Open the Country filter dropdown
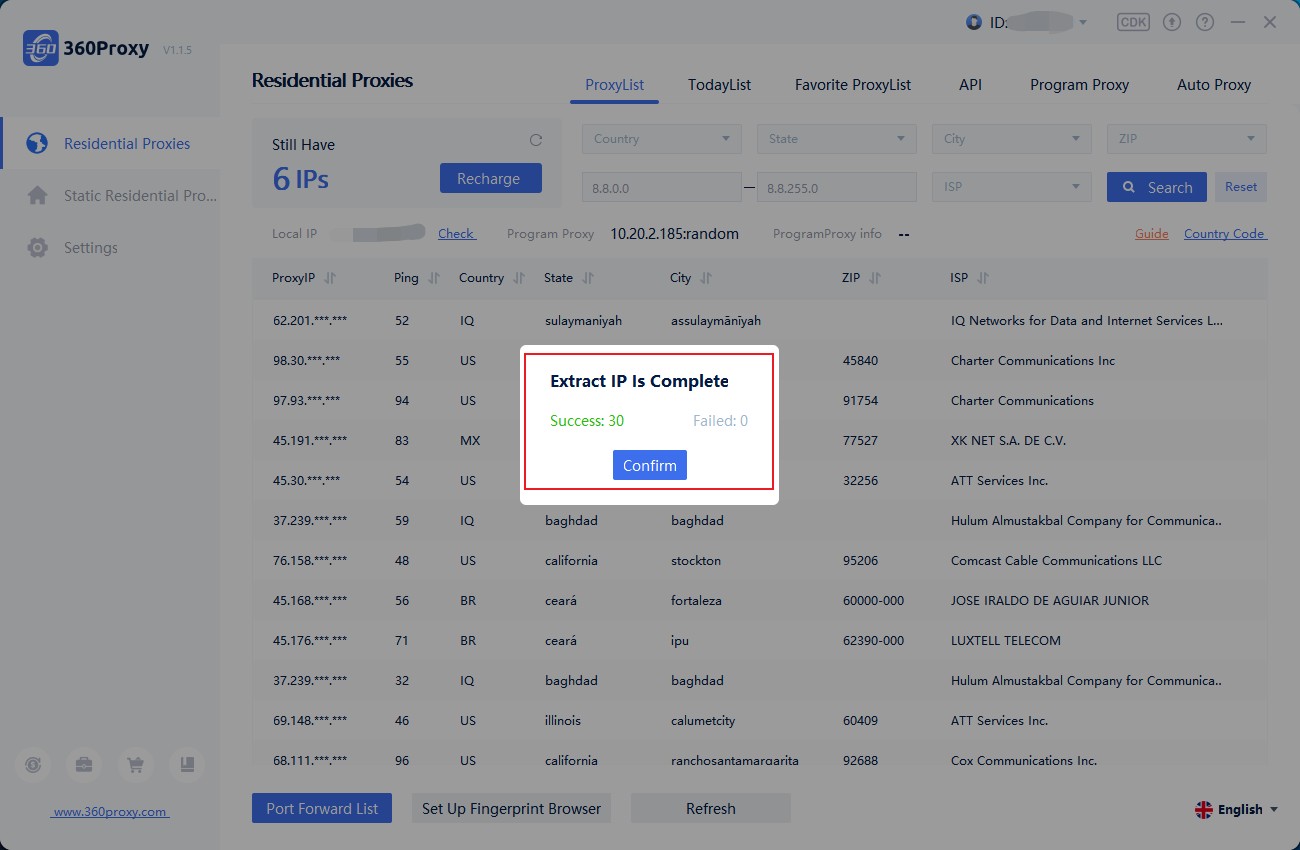The image size is (1300, 850). coord(662,139)
